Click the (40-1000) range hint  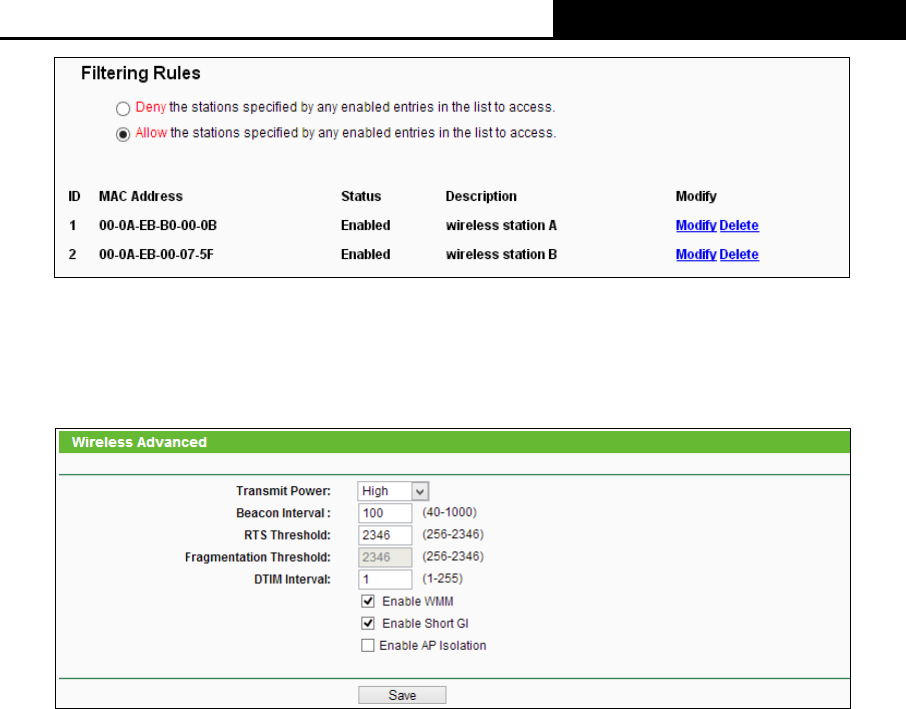click(x=450, y=513)
